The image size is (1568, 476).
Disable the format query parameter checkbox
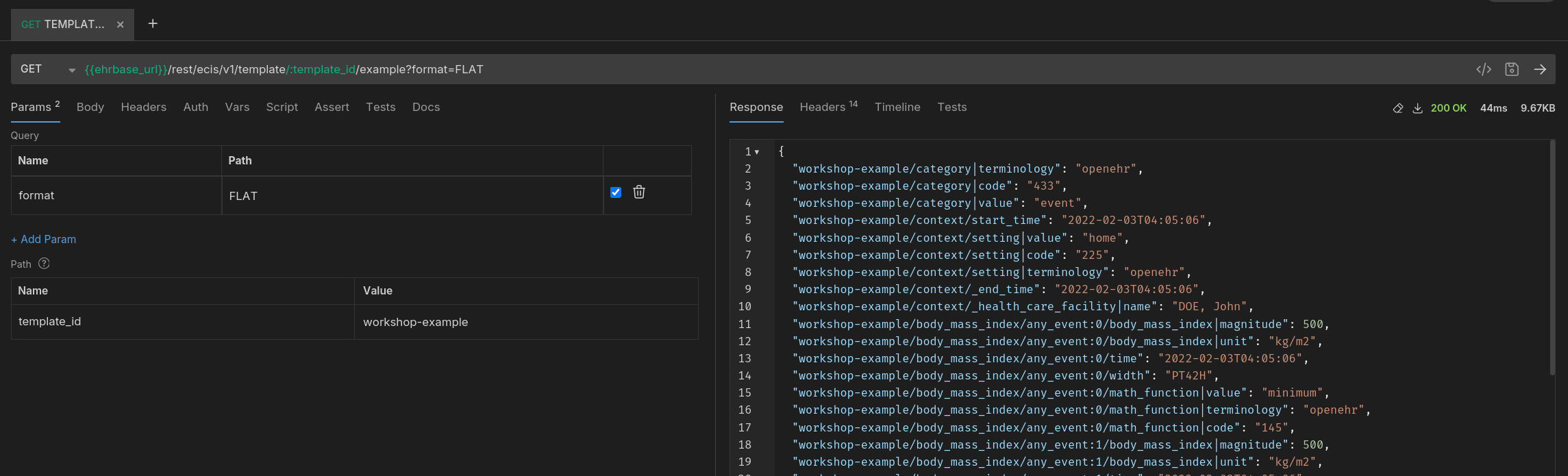click(616, 192)
